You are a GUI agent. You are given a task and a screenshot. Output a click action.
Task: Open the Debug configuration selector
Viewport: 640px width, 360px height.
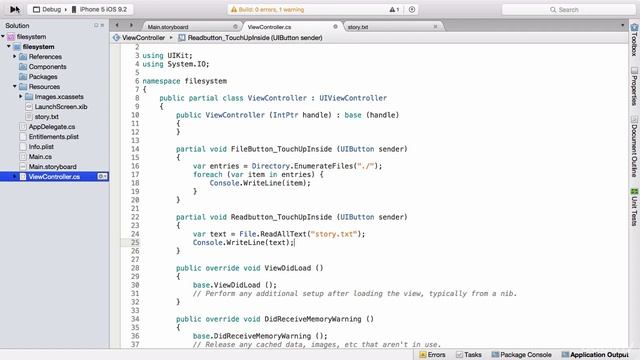point(47,9)
